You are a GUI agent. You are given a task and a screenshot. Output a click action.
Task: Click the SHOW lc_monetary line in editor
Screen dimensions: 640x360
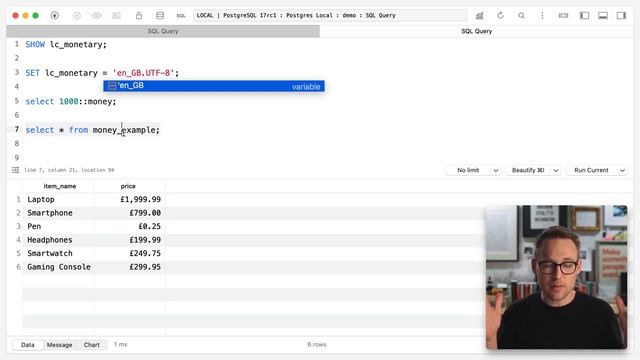66,44
